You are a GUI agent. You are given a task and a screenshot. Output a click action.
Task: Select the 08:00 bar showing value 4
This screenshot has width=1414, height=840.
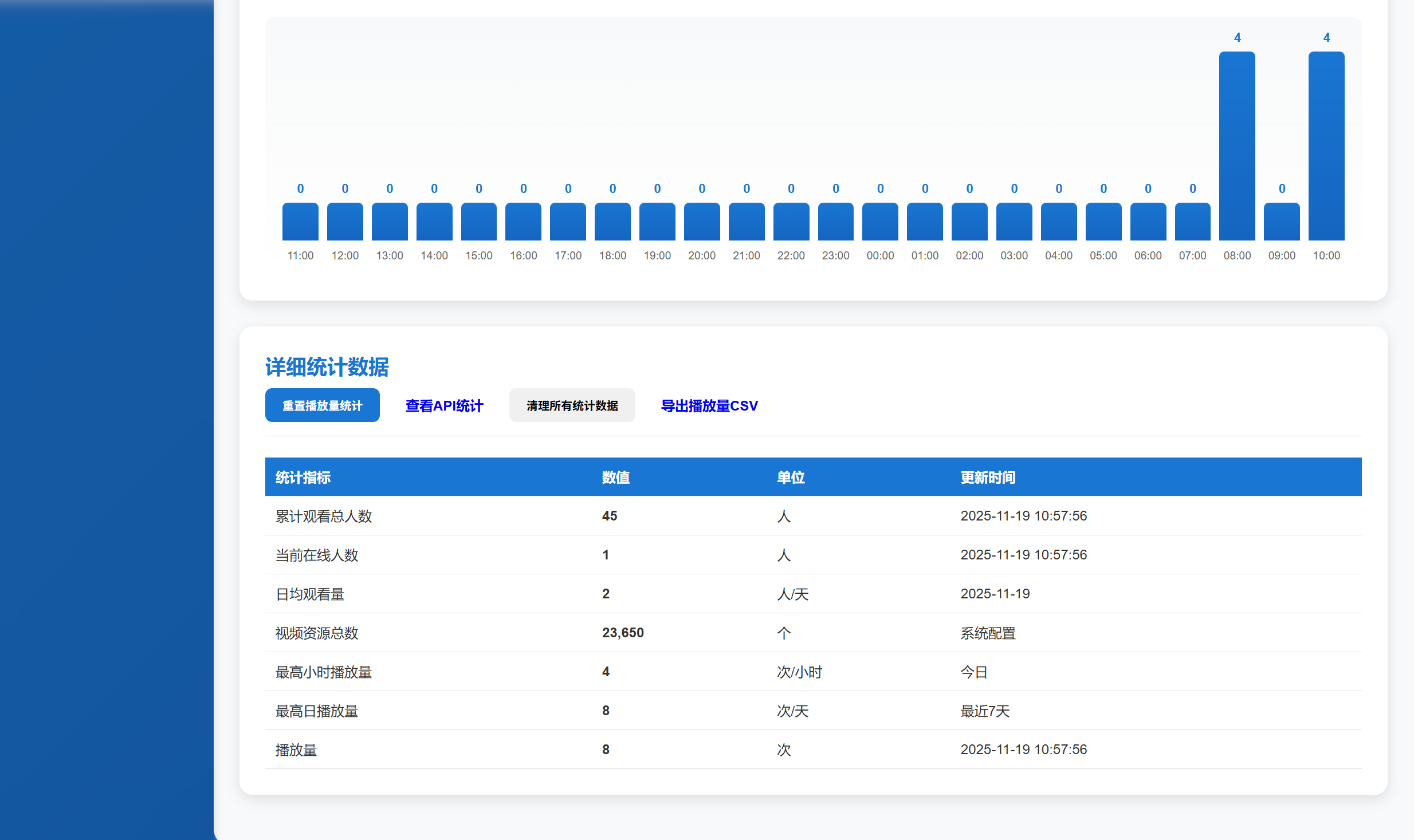tap(1237, 146)
